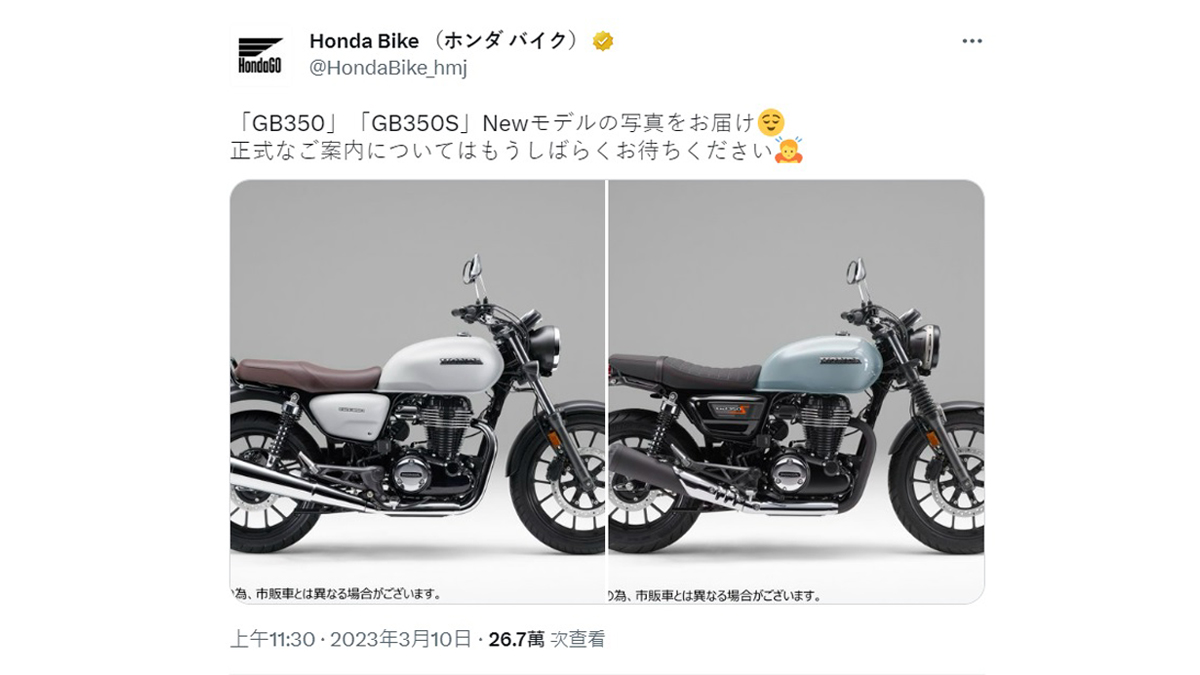The width and height of the screenshot is (1200, 675).
Task: Click the HondaGO profile avatar
Action: (260, 55)
